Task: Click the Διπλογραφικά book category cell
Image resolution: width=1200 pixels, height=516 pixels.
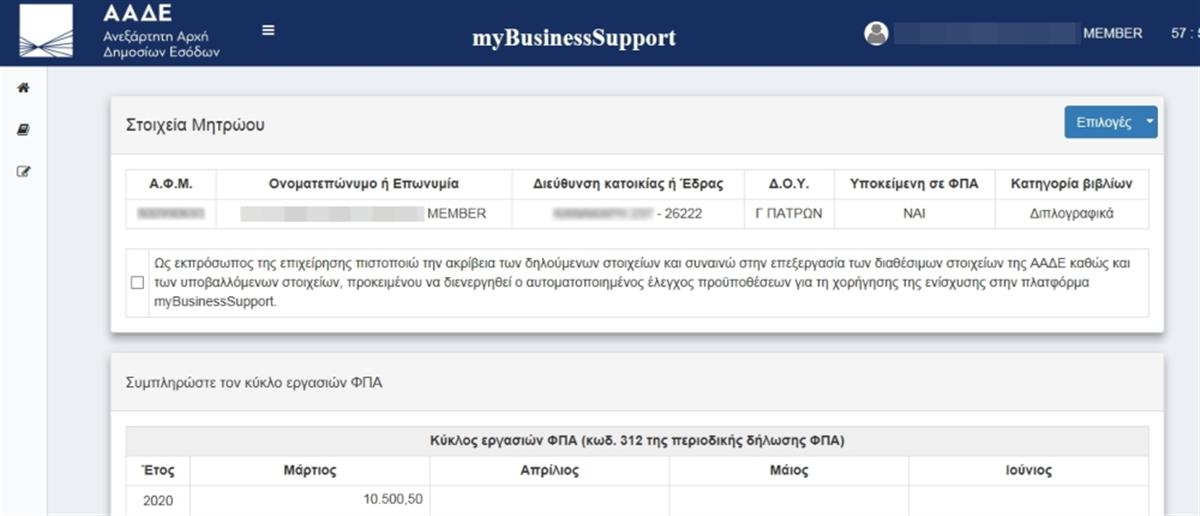Action: 1071,213
